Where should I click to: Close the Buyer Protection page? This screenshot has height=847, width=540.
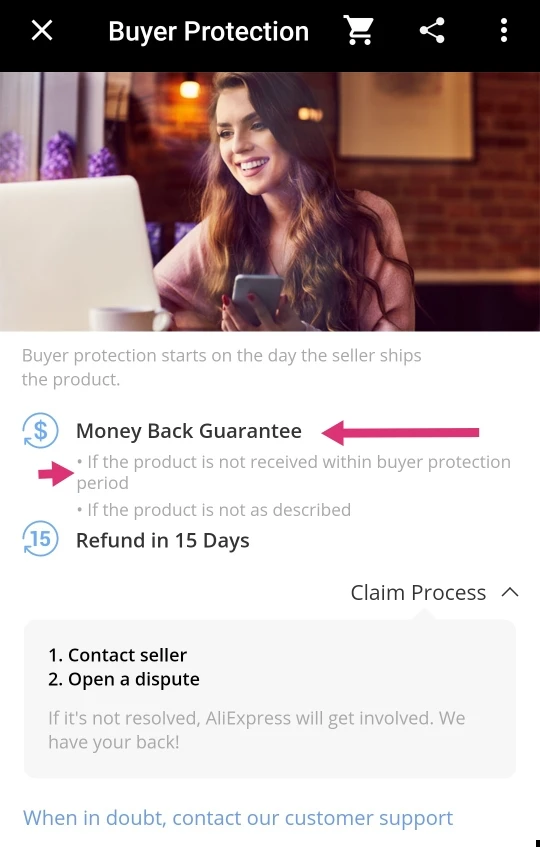(42, 31)
